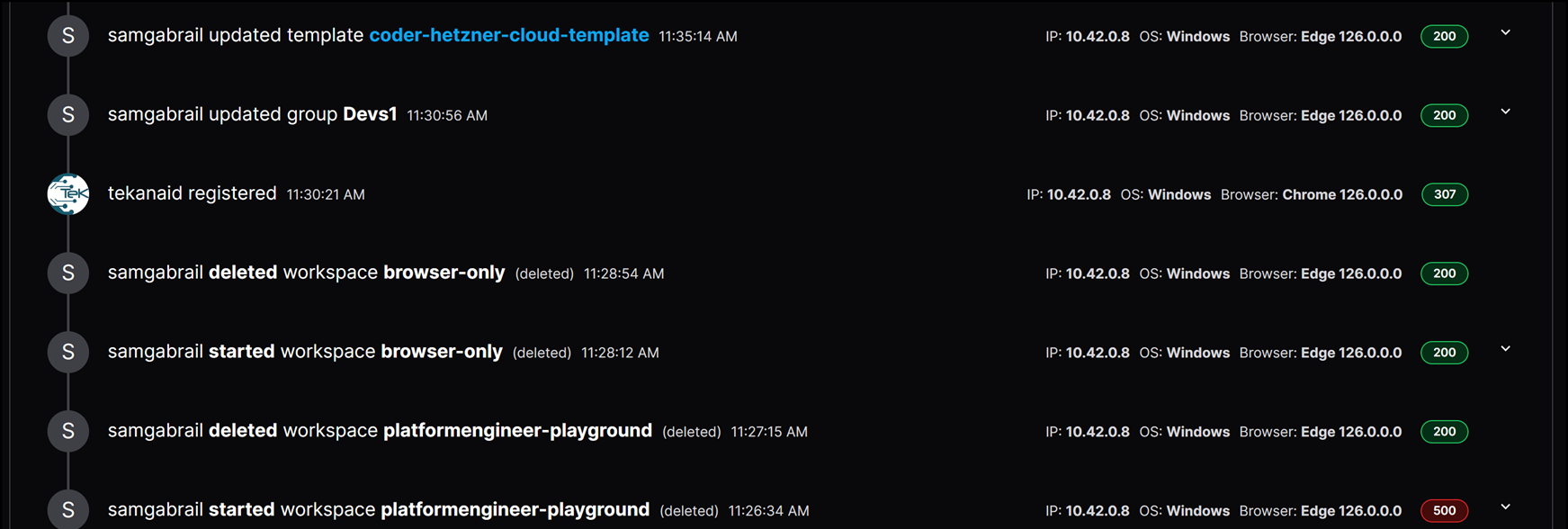Click avatar beside started platformengineer-playground entry
Image resolution: width=1568 pixels, height=529 pixels.
(x=68, y=510)
